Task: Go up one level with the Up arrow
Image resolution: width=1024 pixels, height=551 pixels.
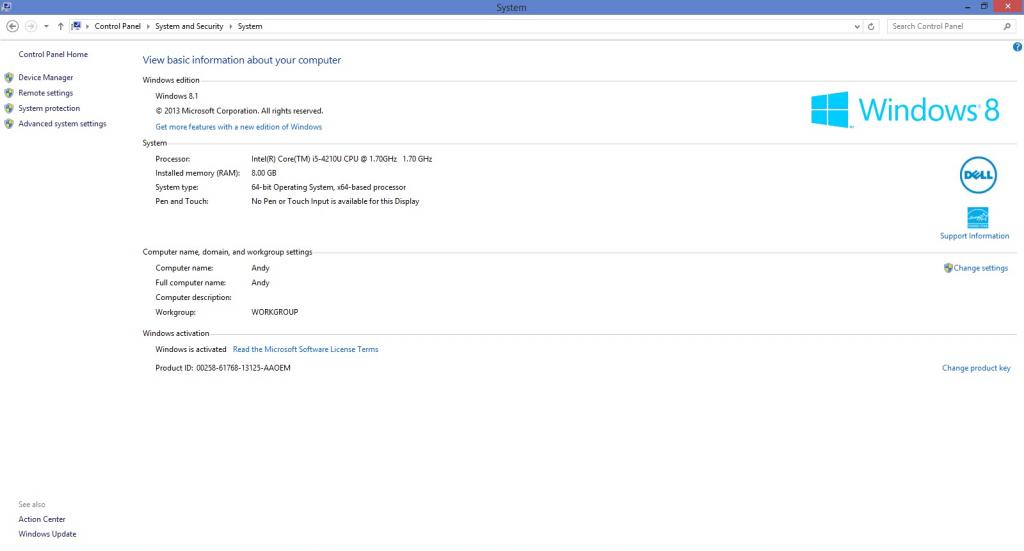Action: (60, 26)
